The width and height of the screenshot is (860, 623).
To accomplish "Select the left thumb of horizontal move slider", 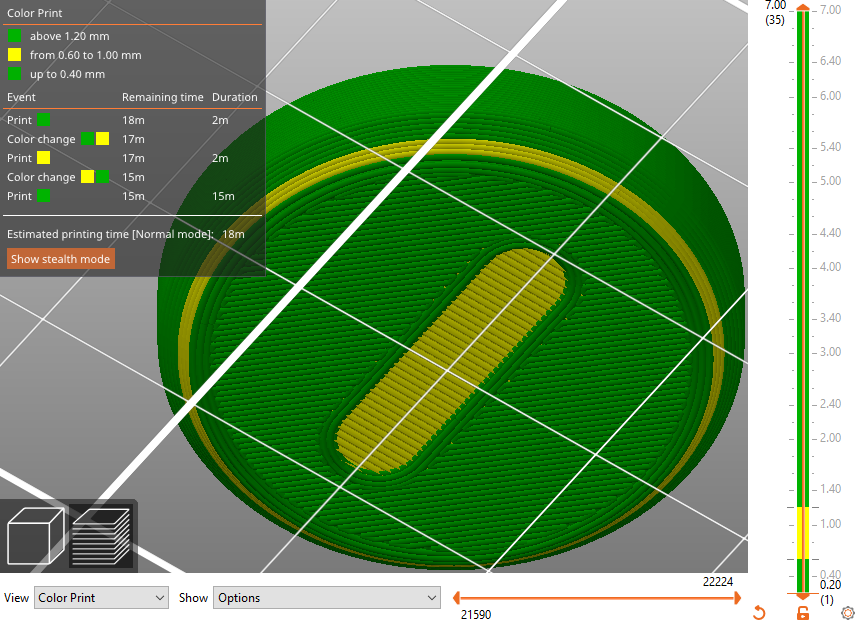I will [456, 598].
